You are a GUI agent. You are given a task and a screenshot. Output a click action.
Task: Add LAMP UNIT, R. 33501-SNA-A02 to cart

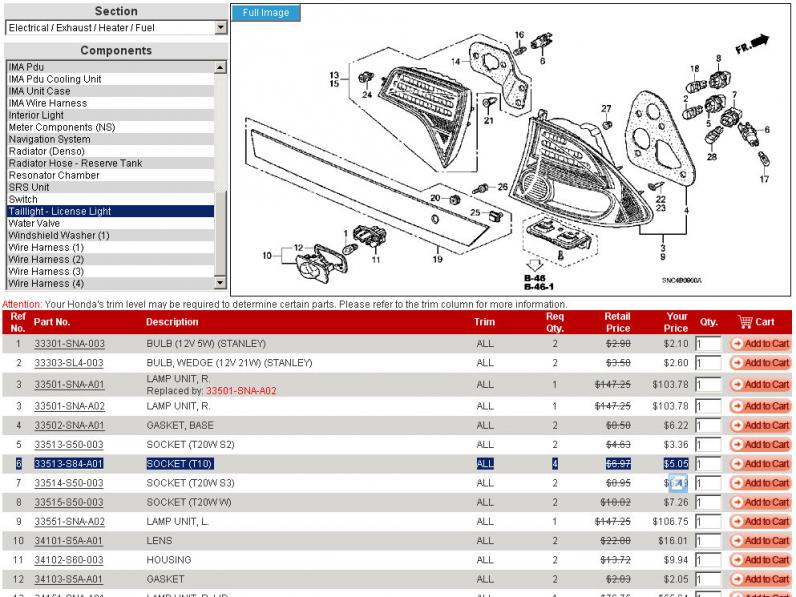[760, 406]
